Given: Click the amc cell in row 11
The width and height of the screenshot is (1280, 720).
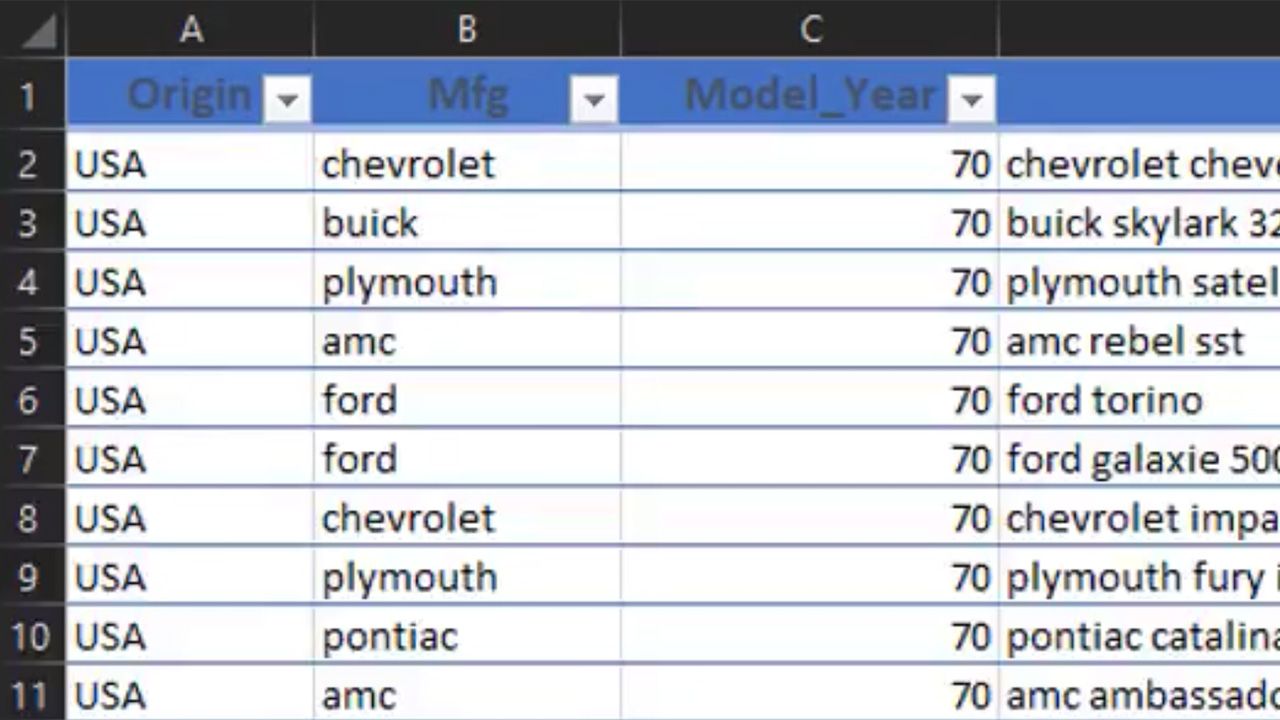Looking at the screenshot, I should (466, 694).
